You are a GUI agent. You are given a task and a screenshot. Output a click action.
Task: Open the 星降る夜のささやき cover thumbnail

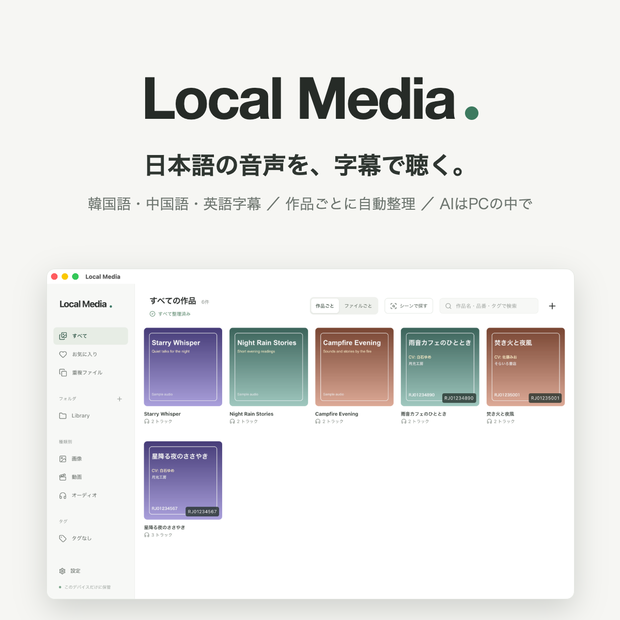coord(183,480)
